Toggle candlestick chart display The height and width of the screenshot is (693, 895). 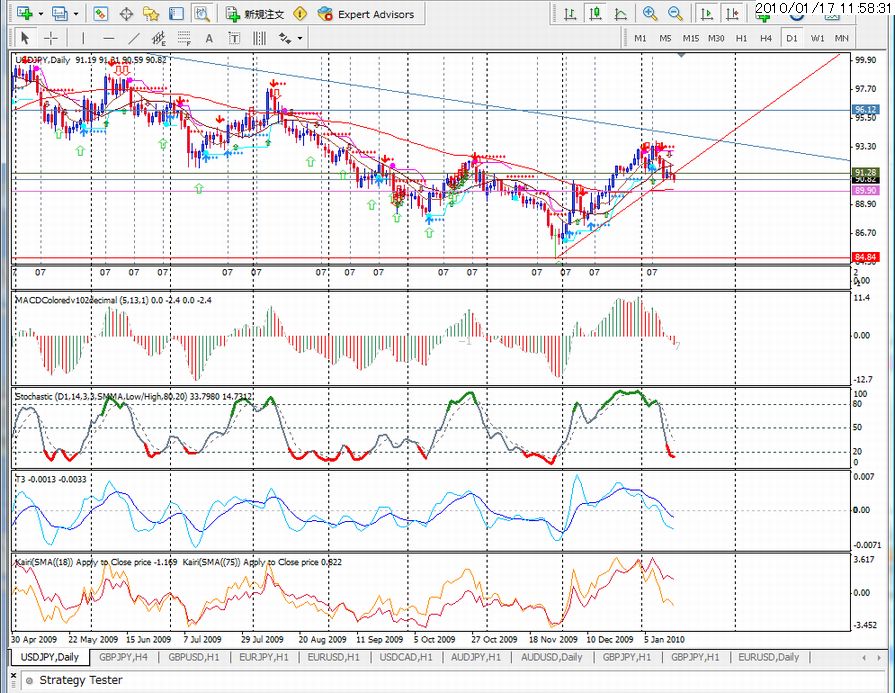coord(595,14)
